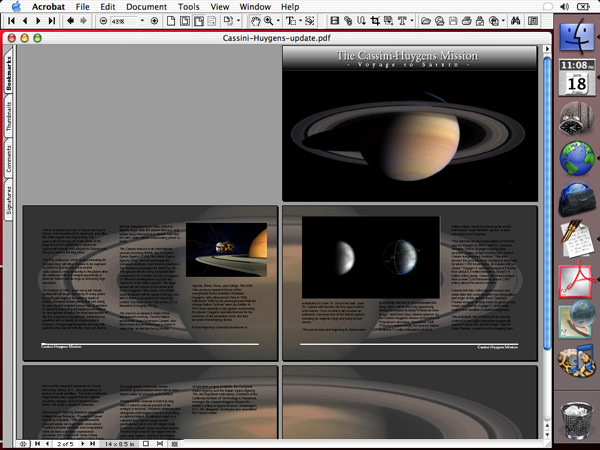
Task: Click the Find binoculars icon
Action: tap(515, 21)
